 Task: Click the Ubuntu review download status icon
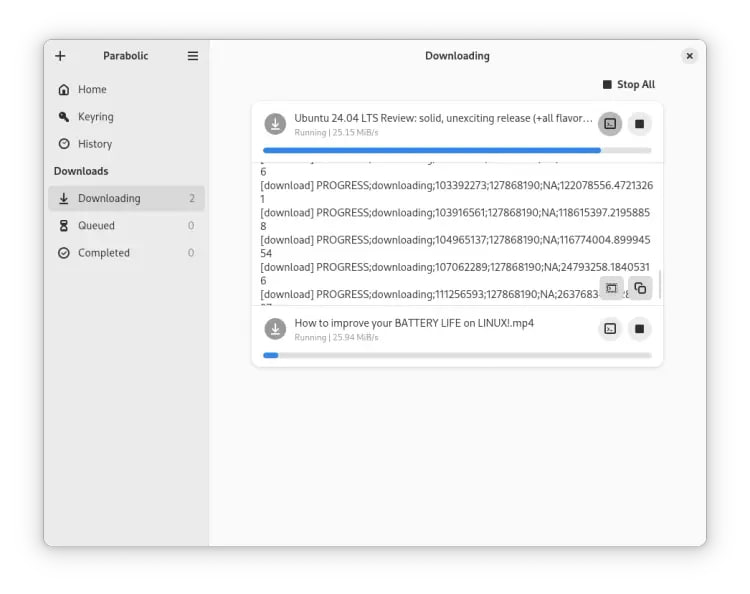tap(275, 124)
